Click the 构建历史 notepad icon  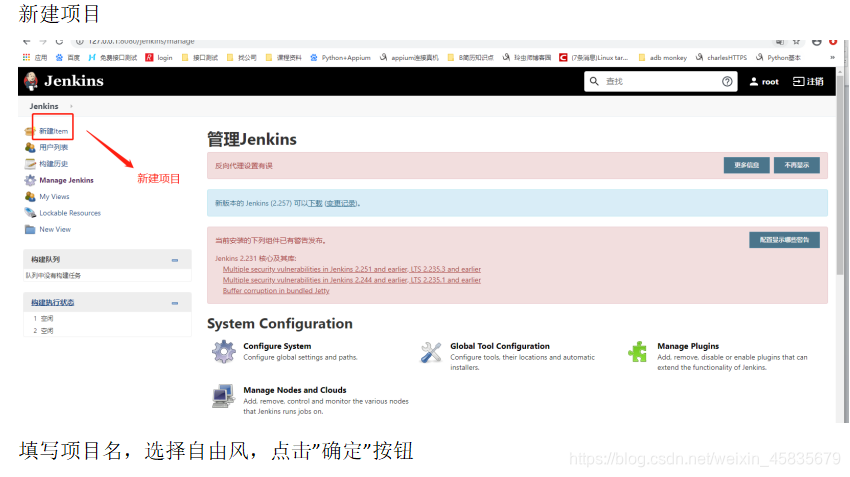[x=30, y=164]
